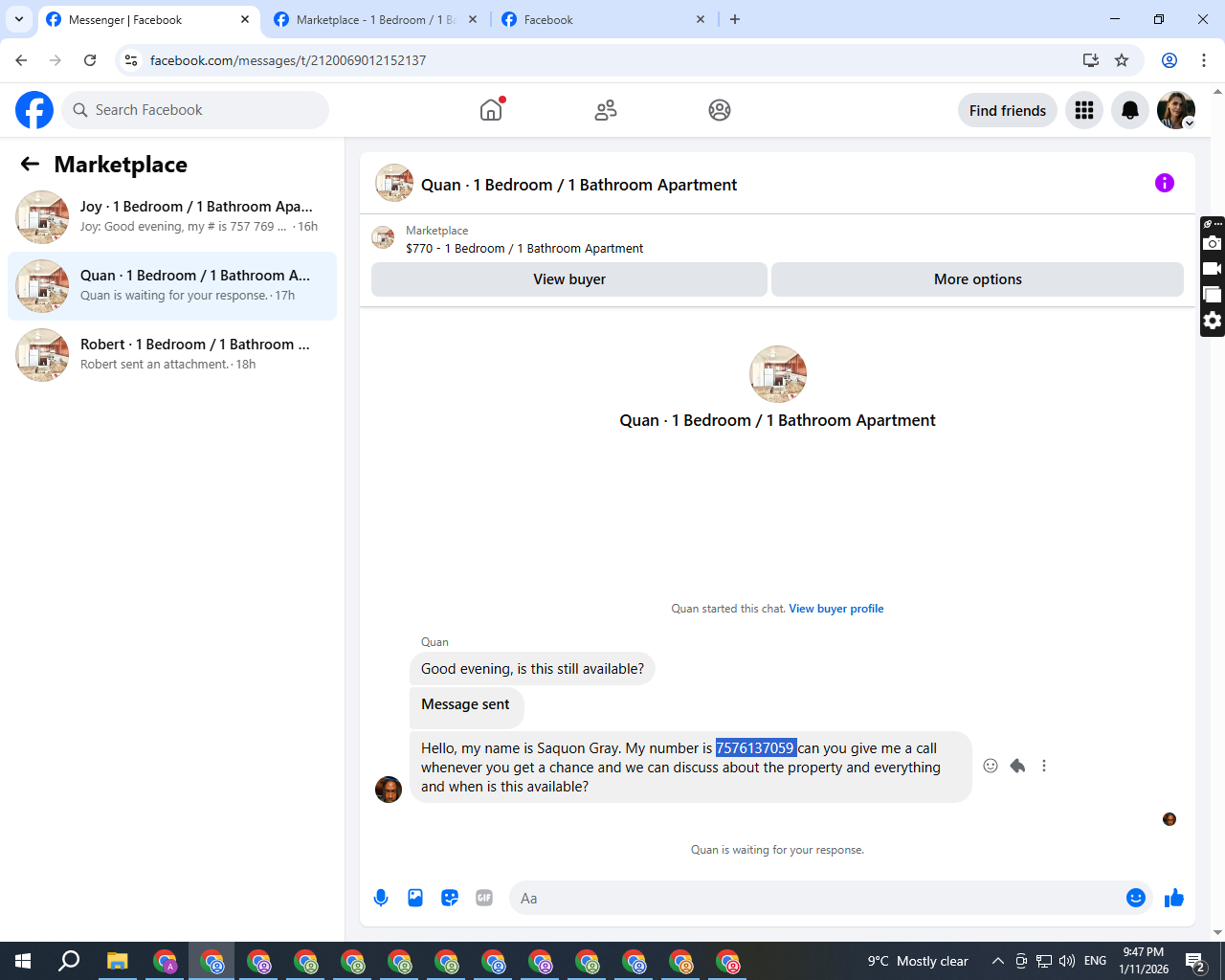Click the Find friends button
The image size is (1225, 980).
click(x=1008, y=110)
